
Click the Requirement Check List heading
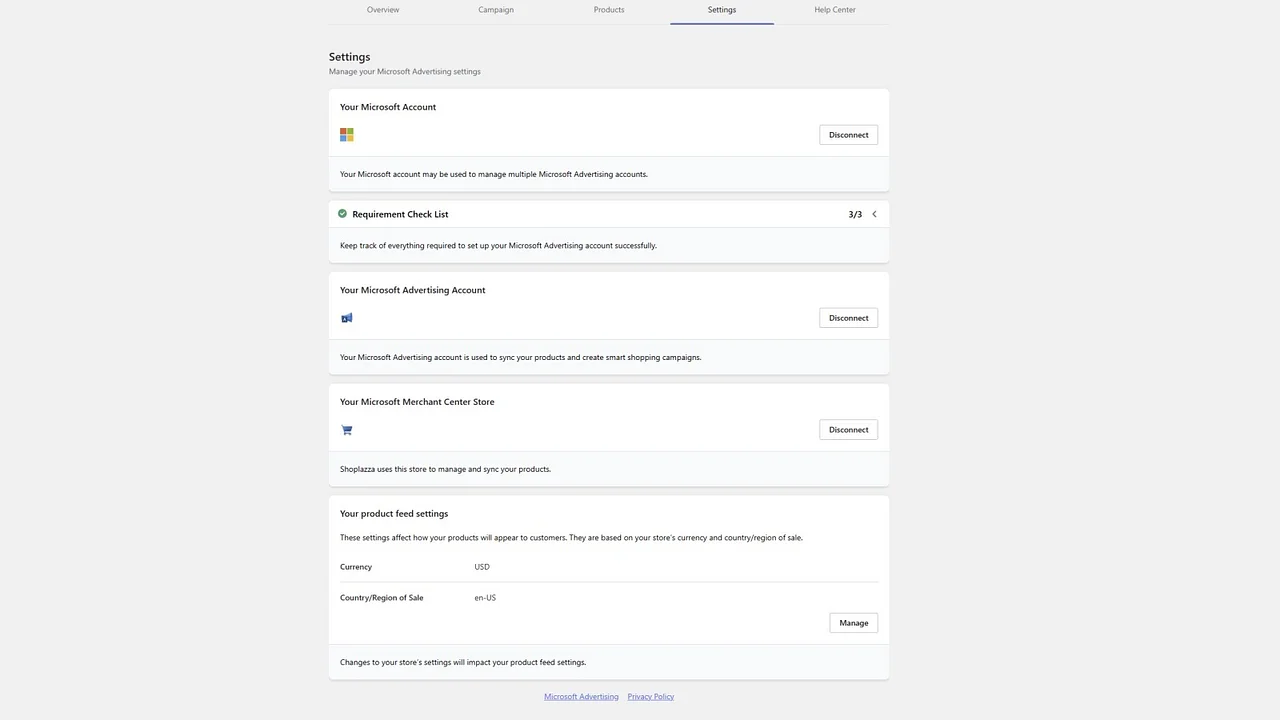[x=400, y=213]
